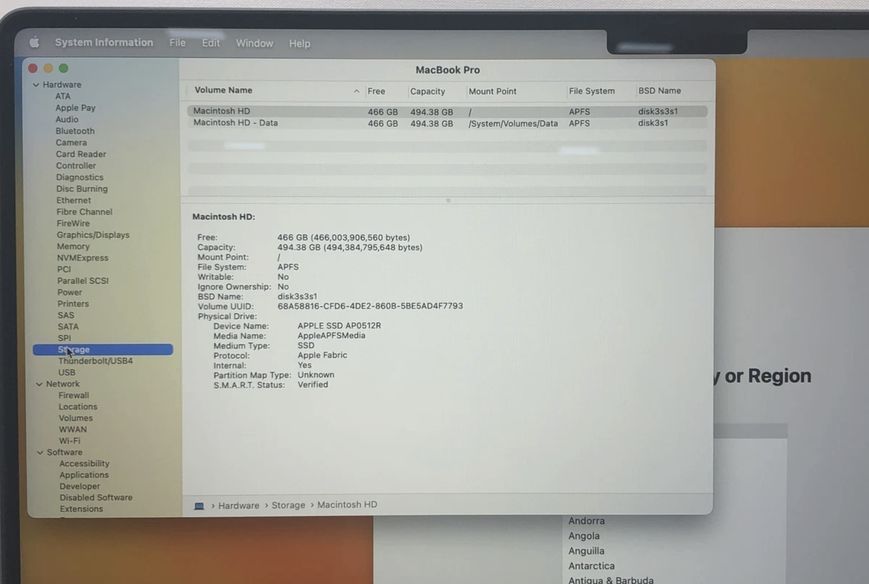869x584 pixels.
Task: Select Camera in the sidebar
Action: point(71,143)
